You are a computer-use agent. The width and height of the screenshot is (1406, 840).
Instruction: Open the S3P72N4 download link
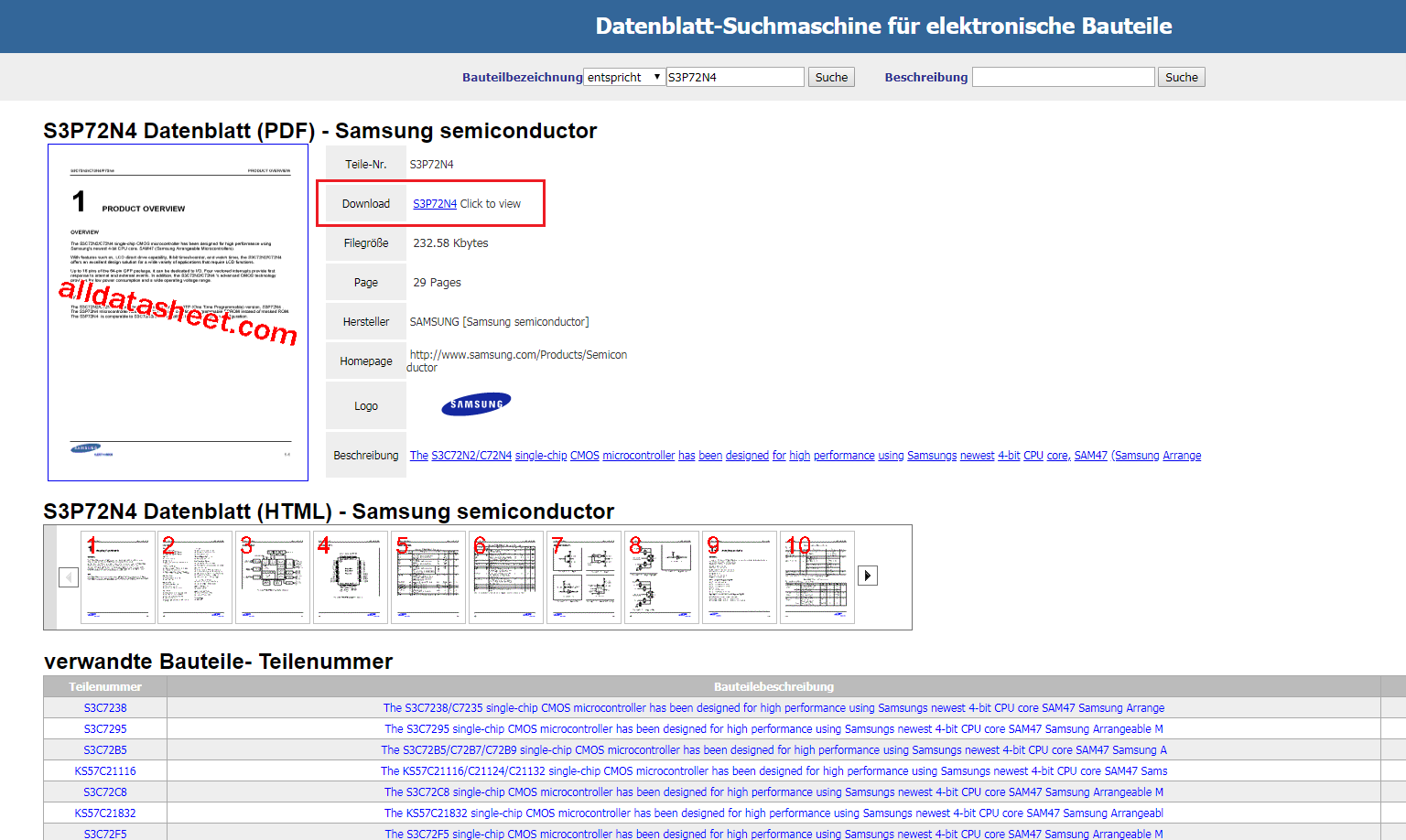[435, 204]
